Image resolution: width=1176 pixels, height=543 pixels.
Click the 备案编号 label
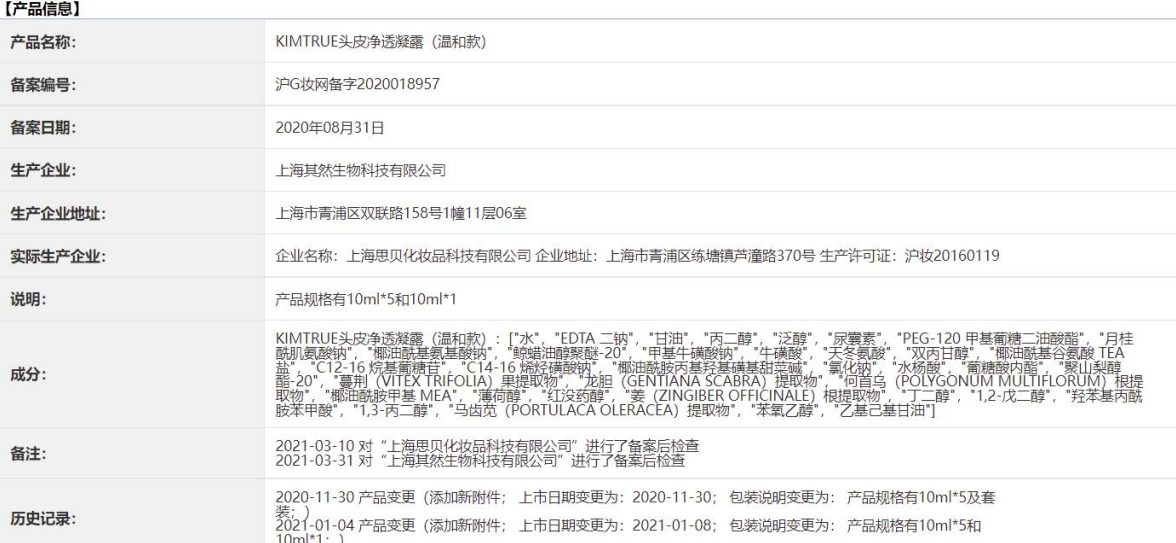tap(43, 85)
